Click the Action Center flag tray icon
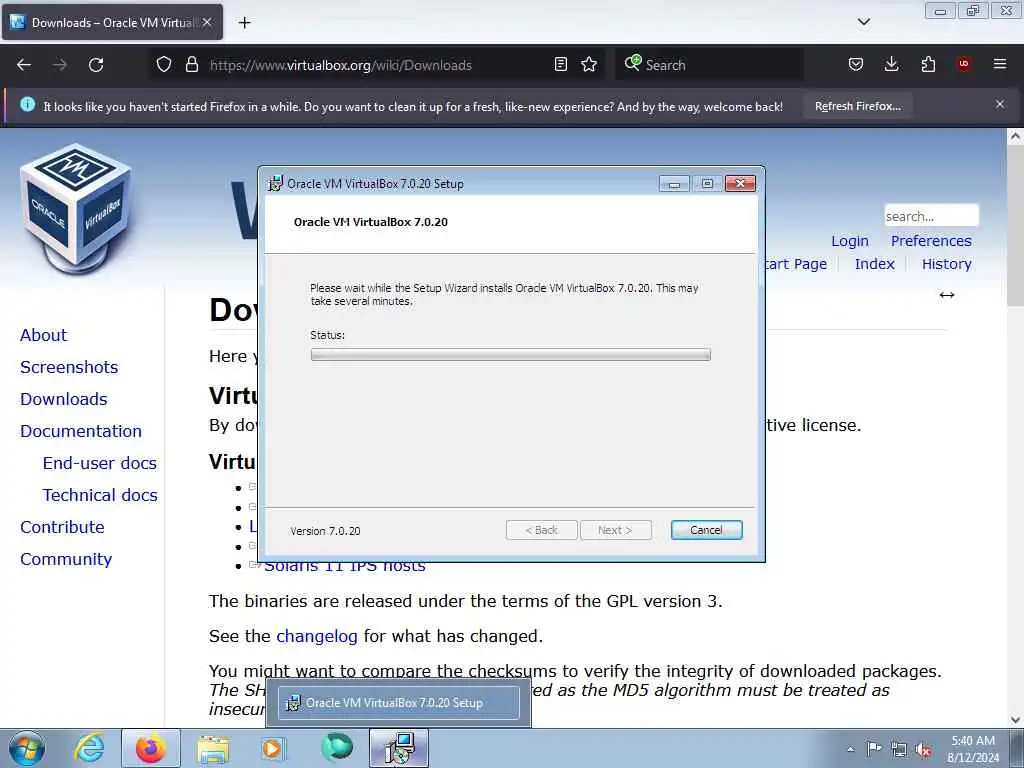The height and width of the screenshot is (768, 1024). [874, 748]
